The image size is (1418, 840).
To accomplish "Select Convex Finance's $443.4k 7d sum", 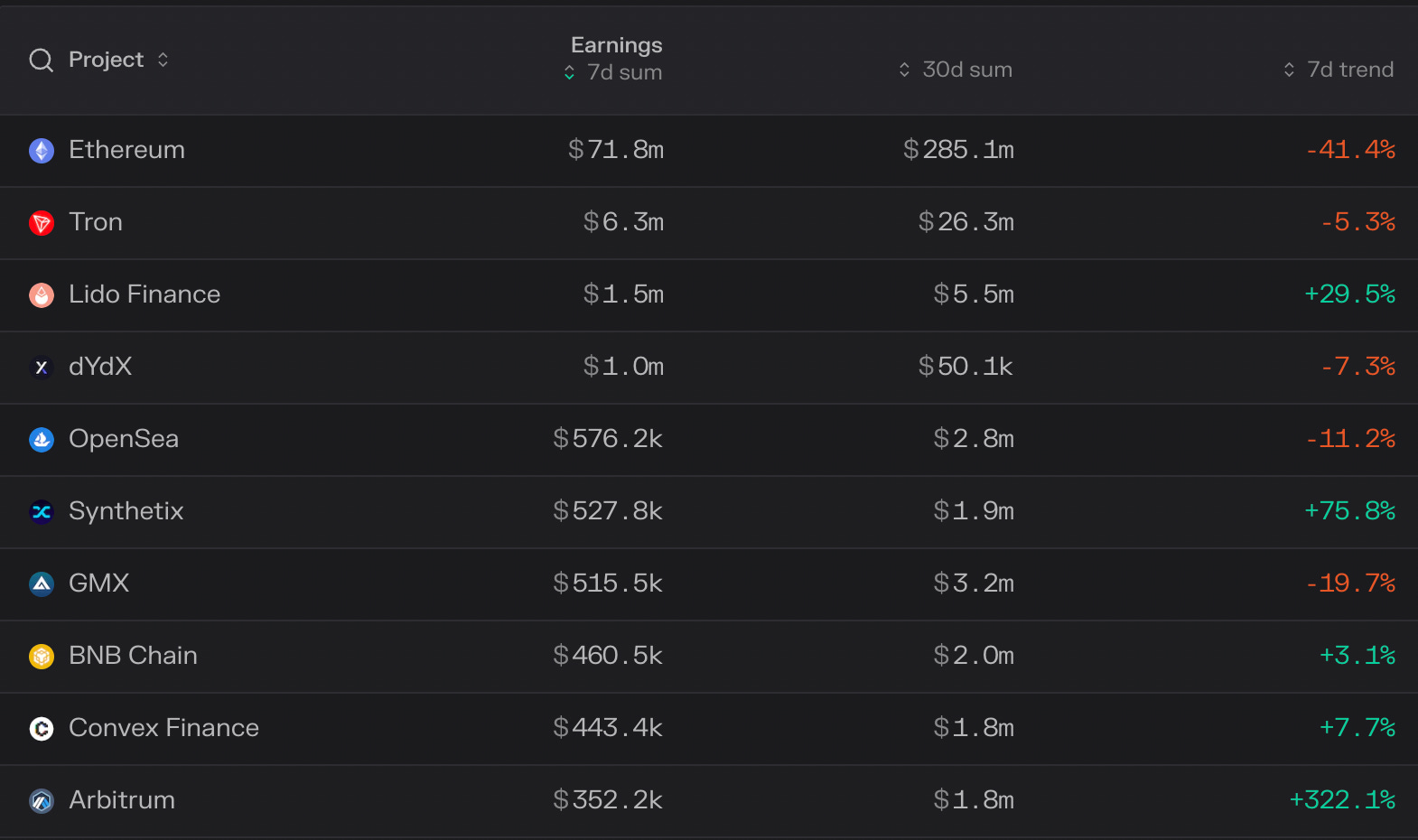I will [x=608, y=728].
